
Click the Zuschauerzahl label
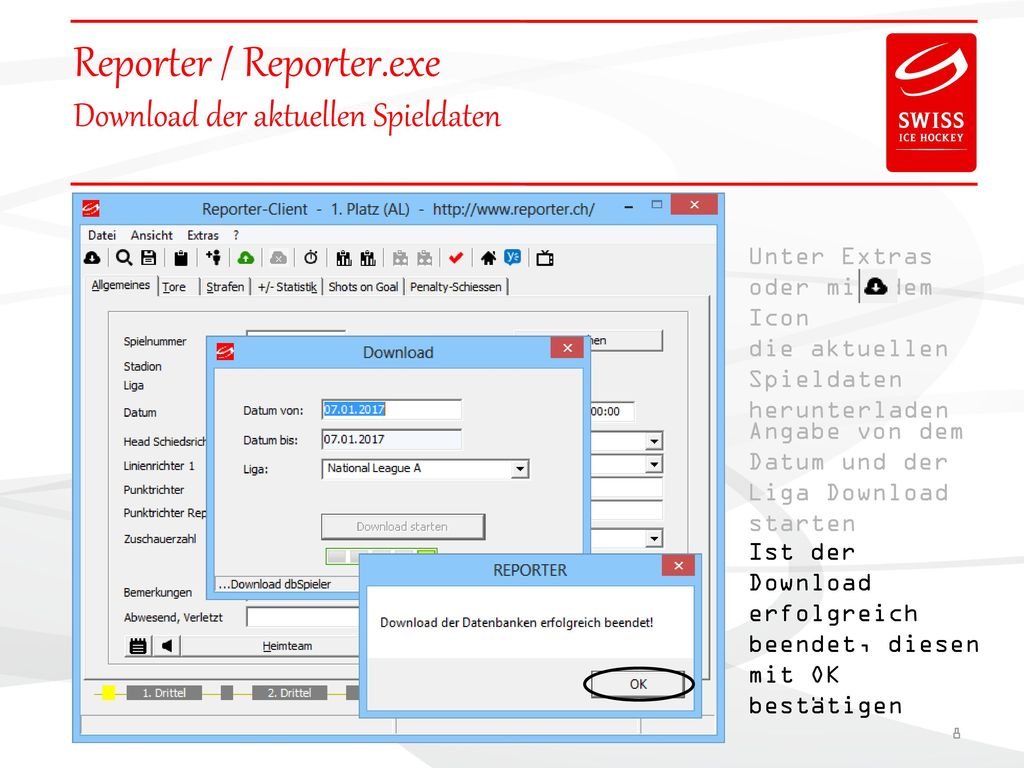point(159,539)
